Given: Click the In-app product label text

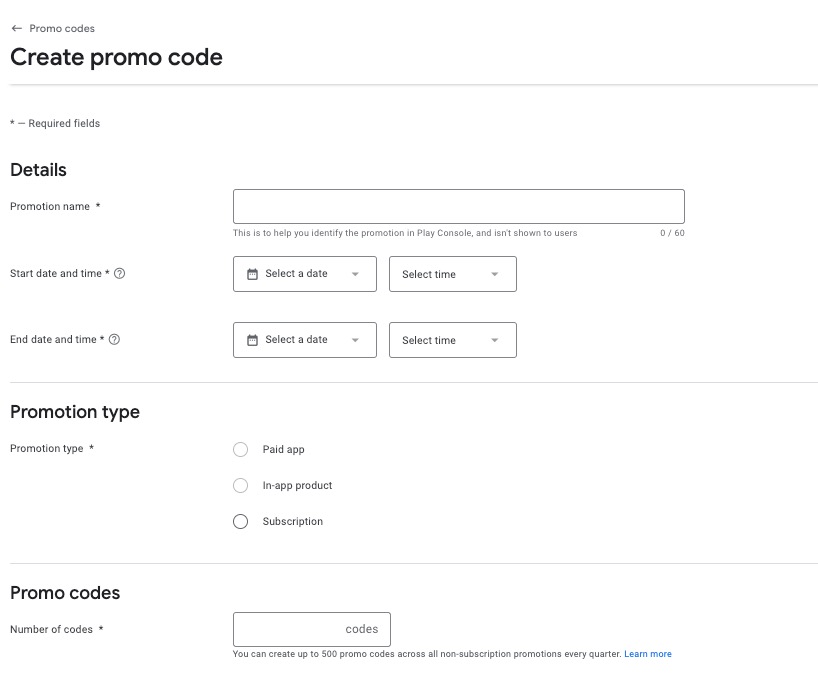Looking at the screenshot, I should pyautogui.click(x=297, y=485).
